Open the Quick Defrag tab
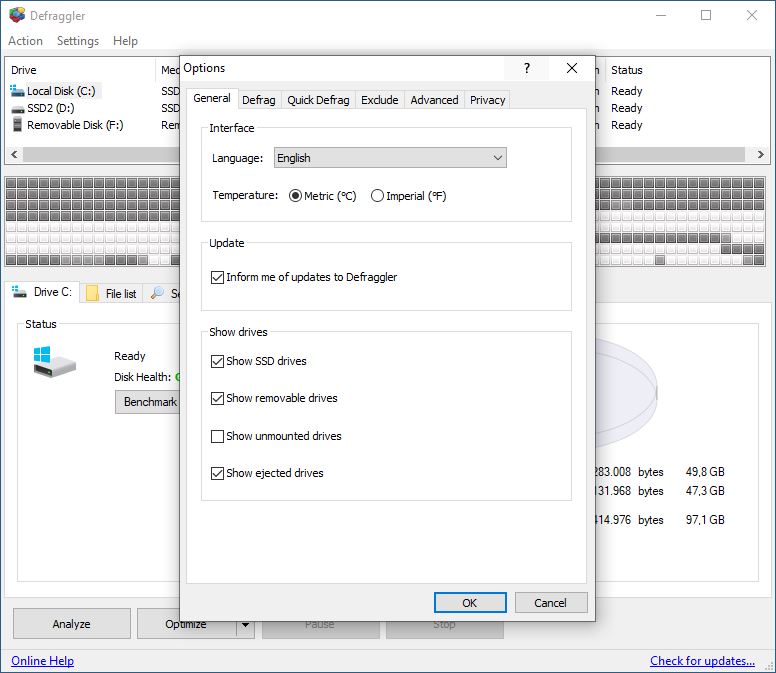 (318, 100)
